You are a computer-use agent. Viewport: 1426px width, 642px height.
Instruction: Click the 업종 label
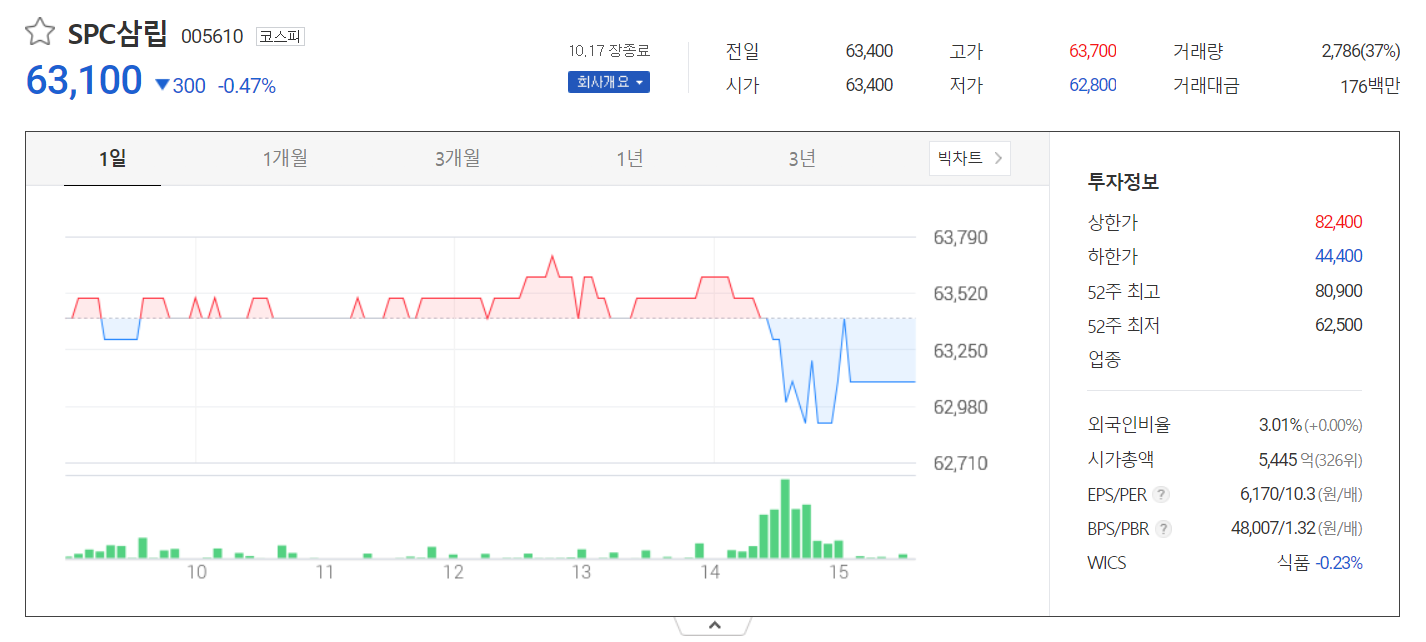click(1104, 360)
